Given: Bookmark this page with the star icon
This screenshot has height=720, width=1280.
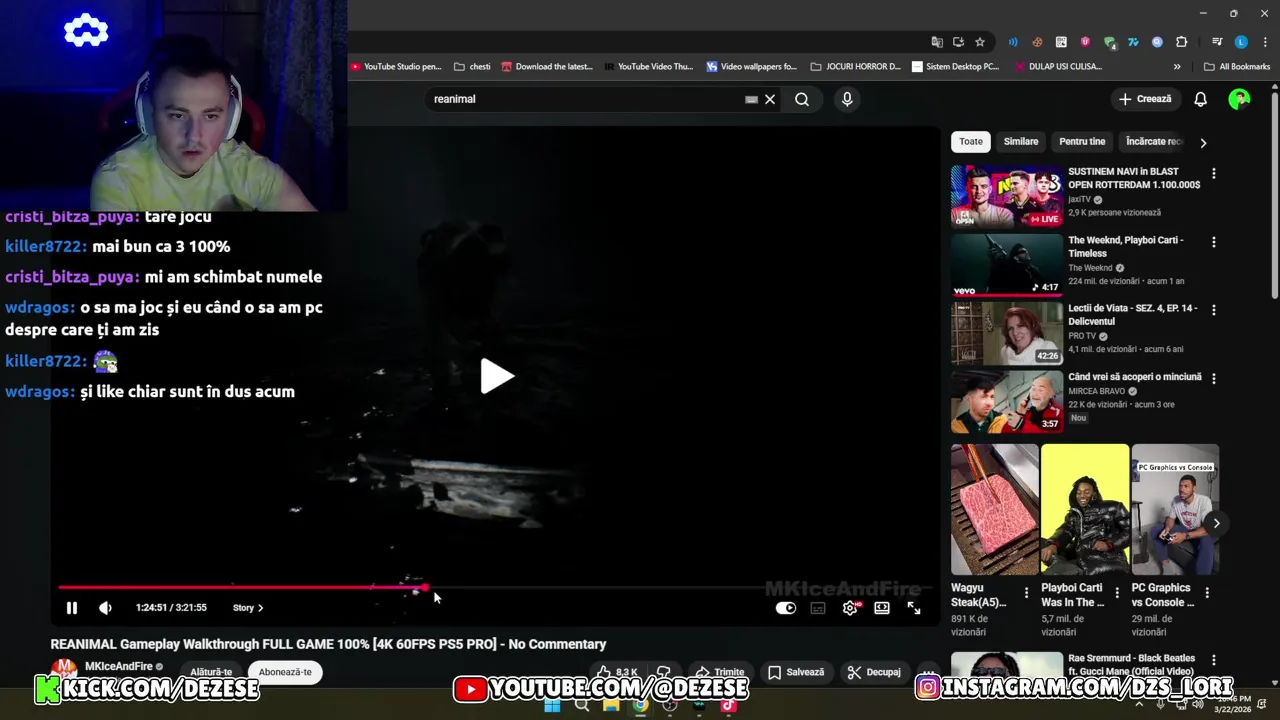Looking at the screenshot, I should [x=980, y=42].
